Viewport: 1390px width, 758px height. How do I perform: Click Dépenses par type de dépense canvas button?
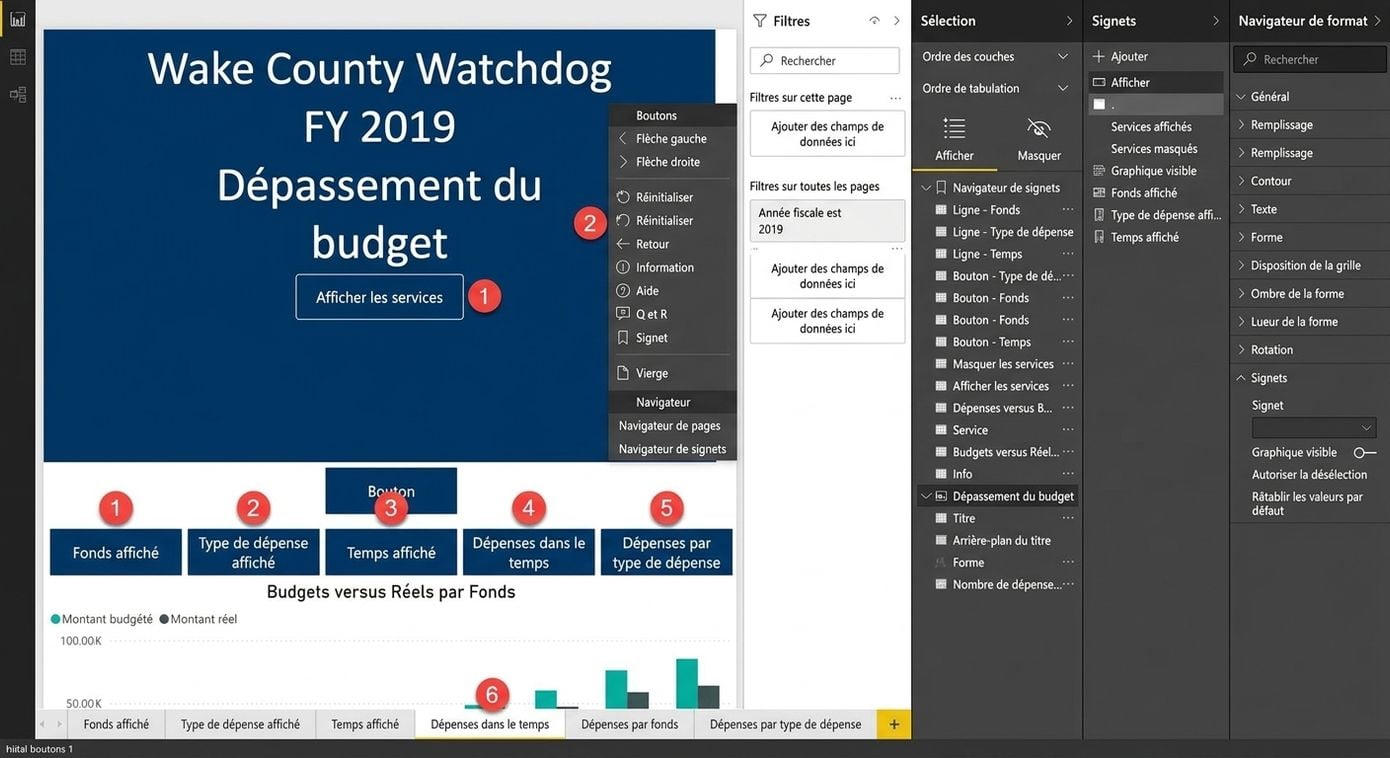click(x=666, y=552)
